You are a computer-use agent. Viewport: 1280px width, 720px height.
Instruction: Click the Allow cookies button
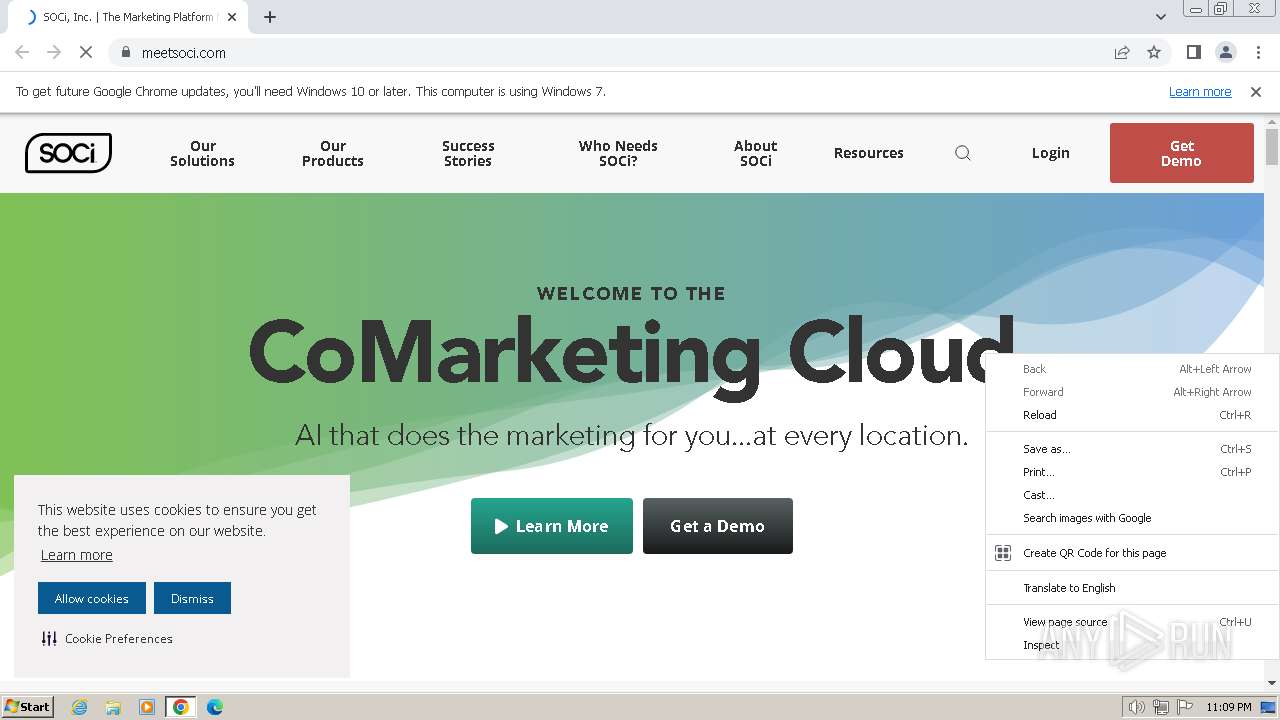coord(92,598)
